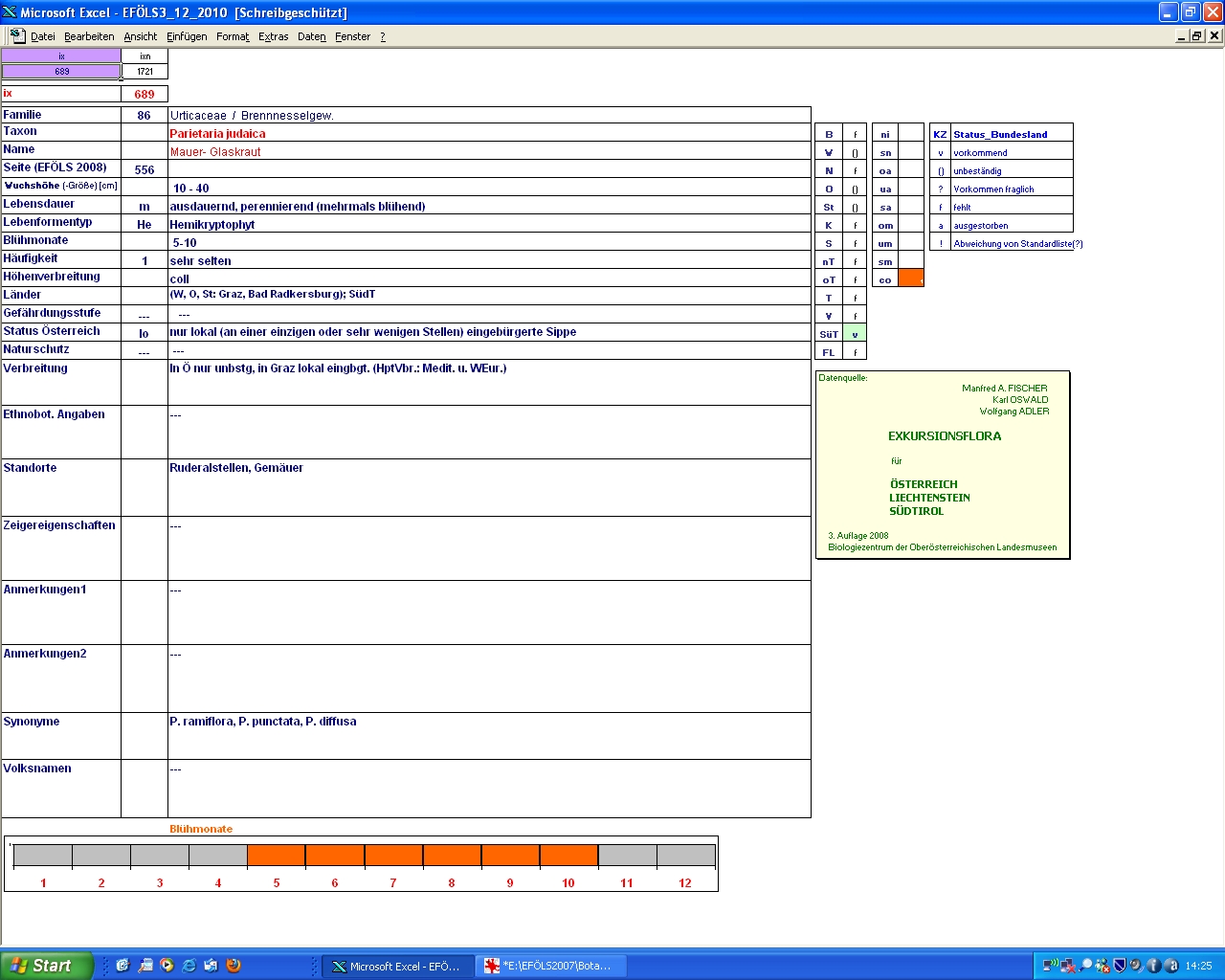Minimize the inner workbook window
This screenshot has width=1225, height=980.
click(x=1182, y=35)
